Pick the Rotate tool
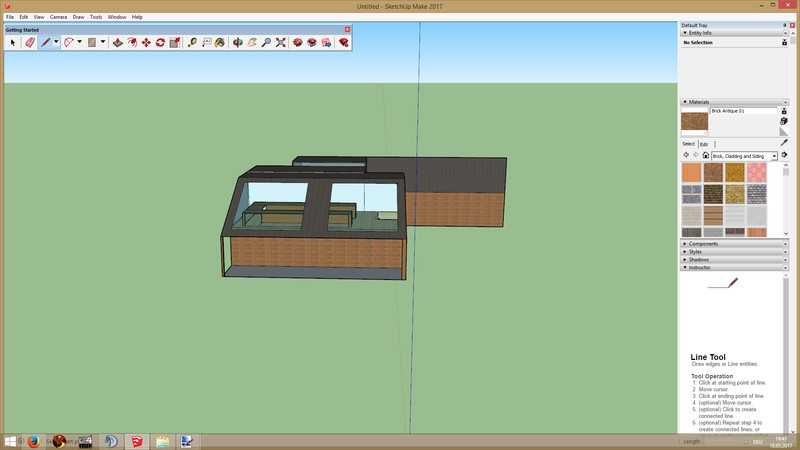 [x=160, y=43]
